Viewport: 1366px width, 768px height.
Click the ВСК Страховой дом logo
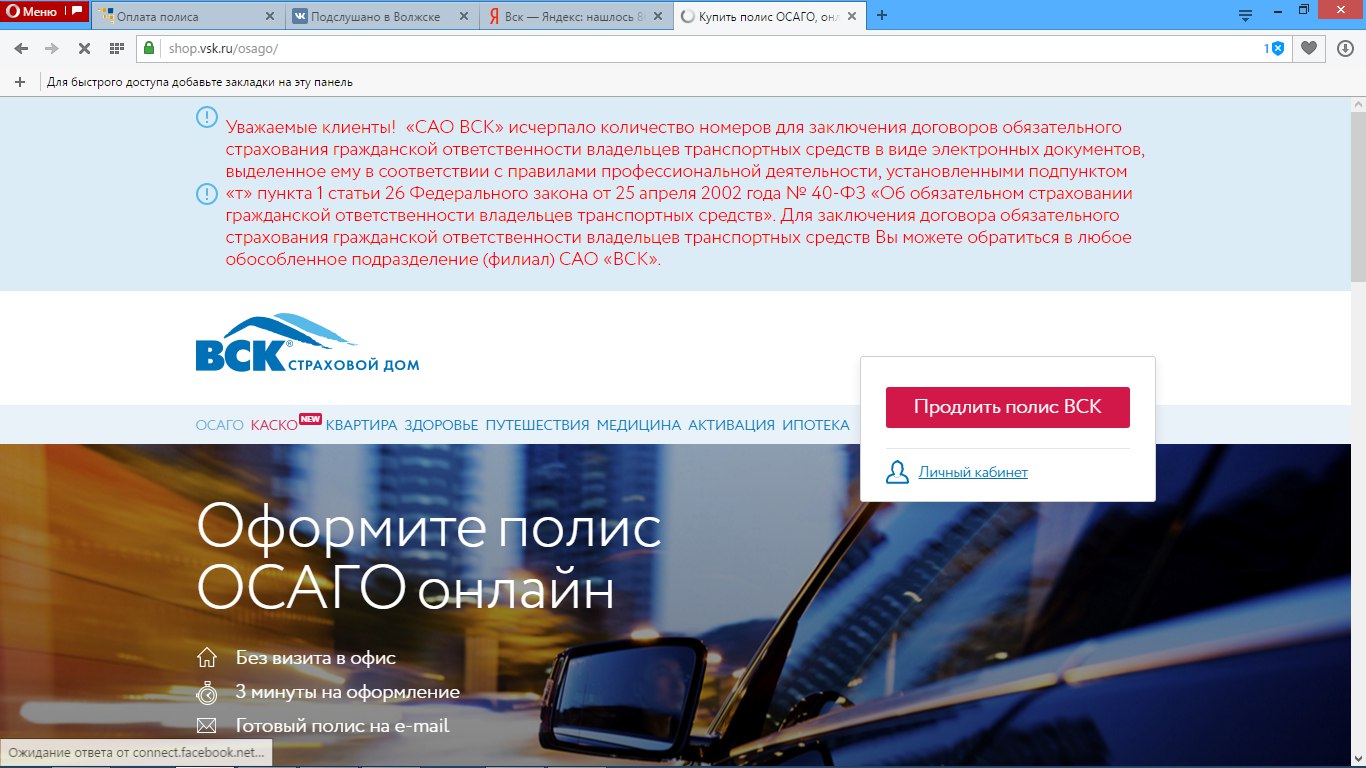pos(307,342)
